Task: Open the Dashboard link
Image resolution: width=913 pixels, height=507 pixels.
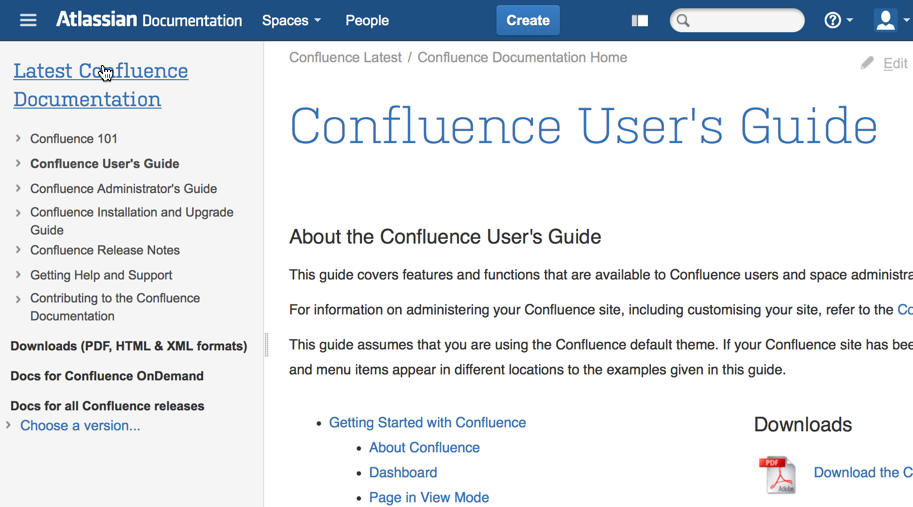Action: click(x=403, y=473)
